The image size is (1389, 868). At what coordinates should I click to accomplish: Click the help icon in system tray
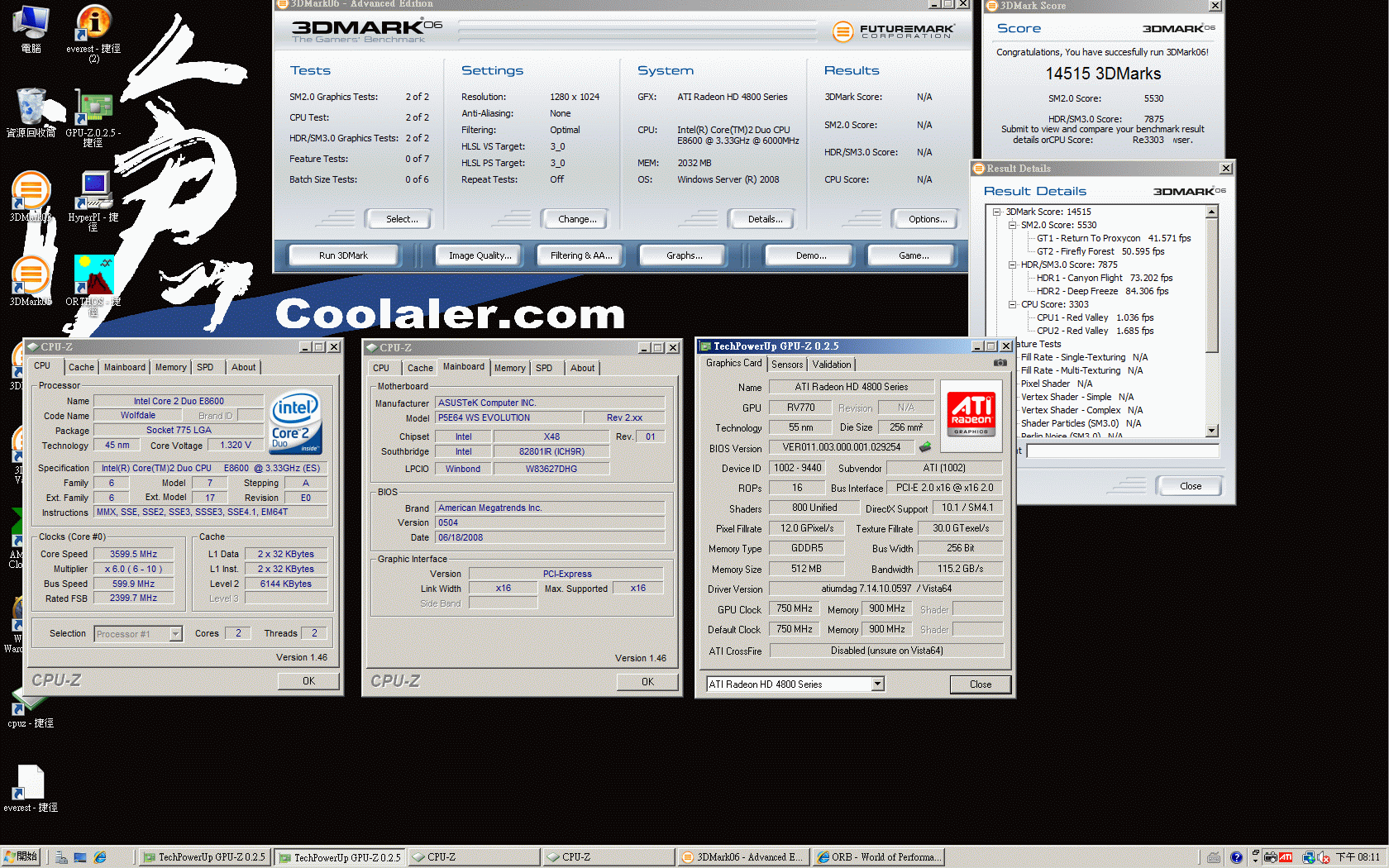[x=1236, y=857]
